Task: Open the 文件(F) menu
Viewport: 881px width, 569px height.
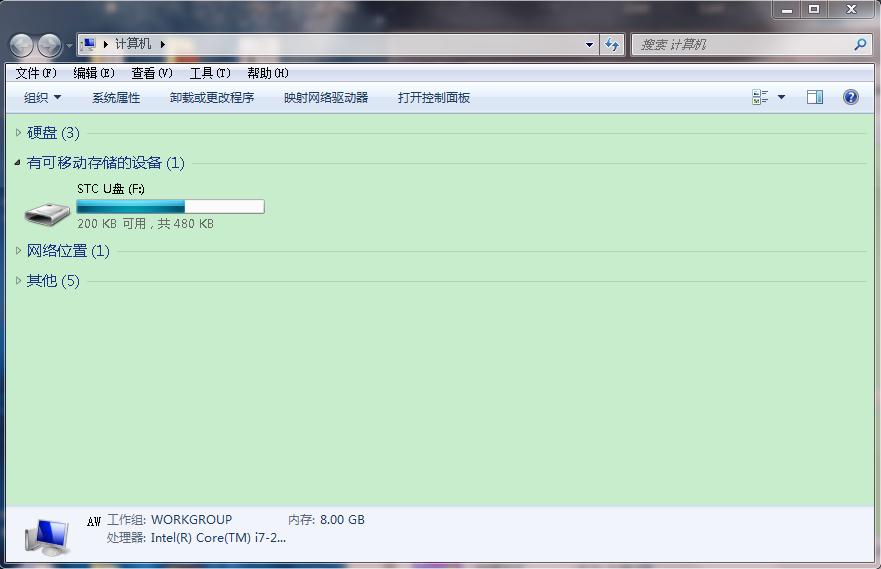Action: coord(36,73)
